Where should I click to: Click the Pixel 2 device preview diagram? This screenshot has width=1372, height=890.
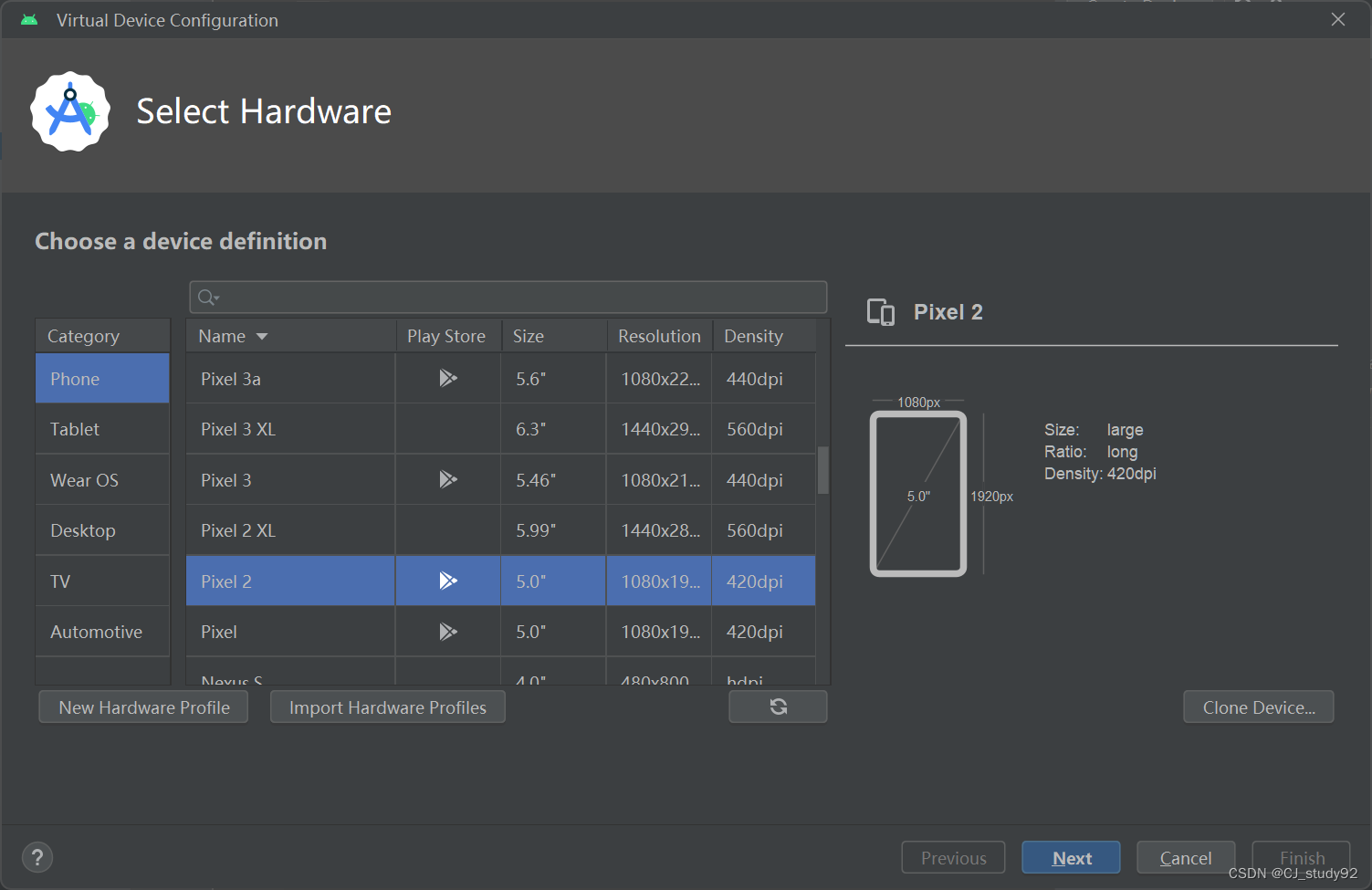(x=918, y=494)
